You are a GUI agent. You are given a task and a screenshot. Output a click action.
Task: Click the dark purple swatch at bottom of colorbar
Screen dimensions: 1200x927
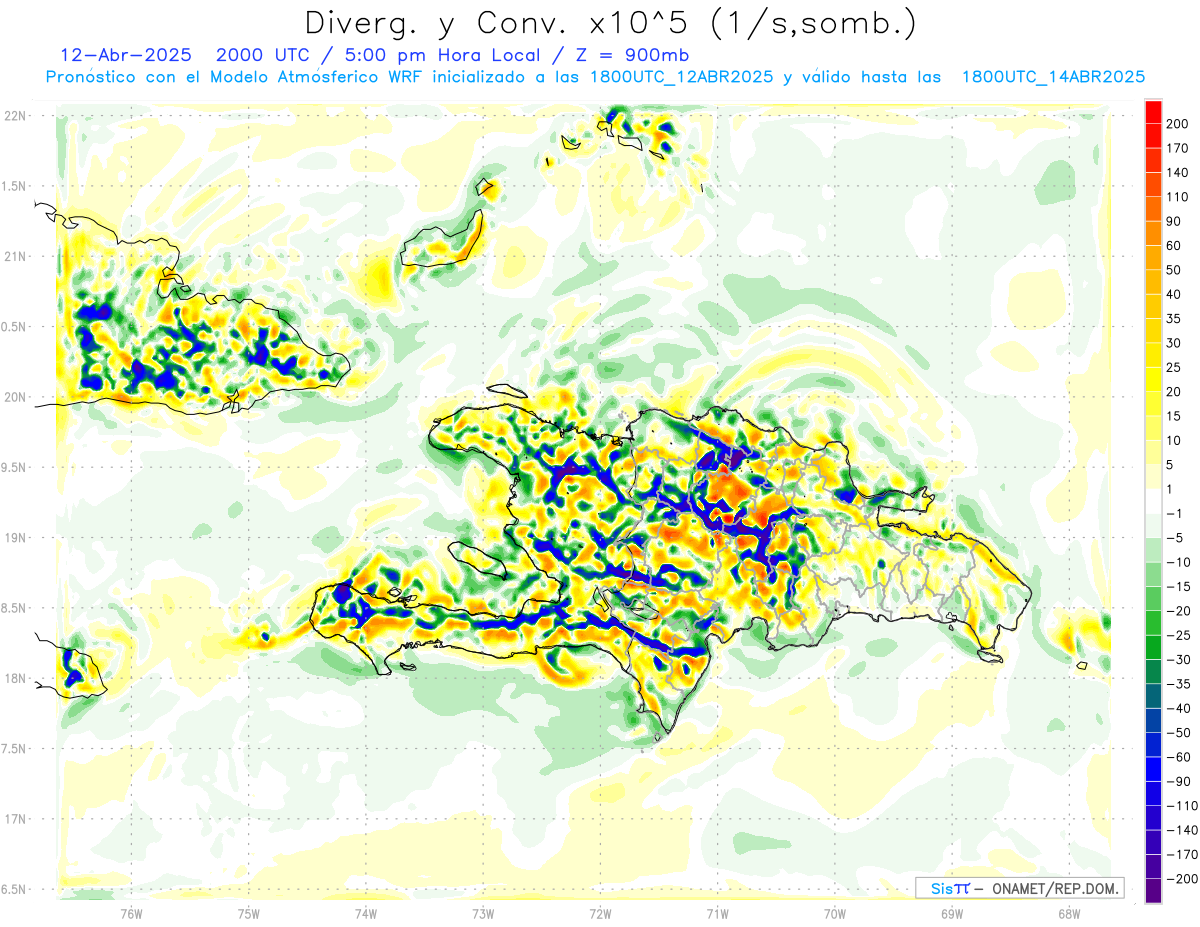pyautogui.click(x=1153, y=890)
